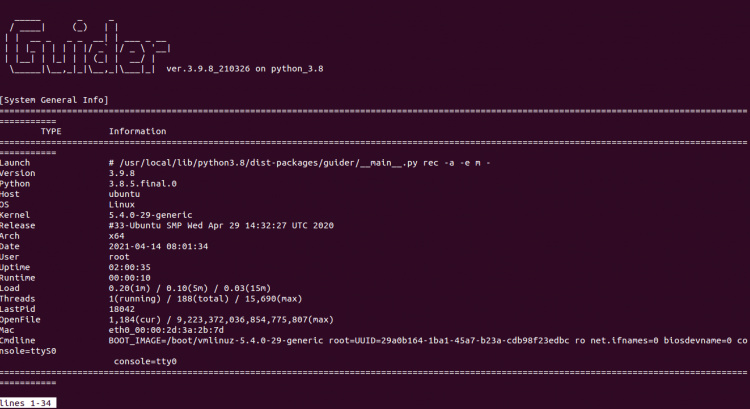Click the Uptime value 02:00:35

(x=130, y=268)
